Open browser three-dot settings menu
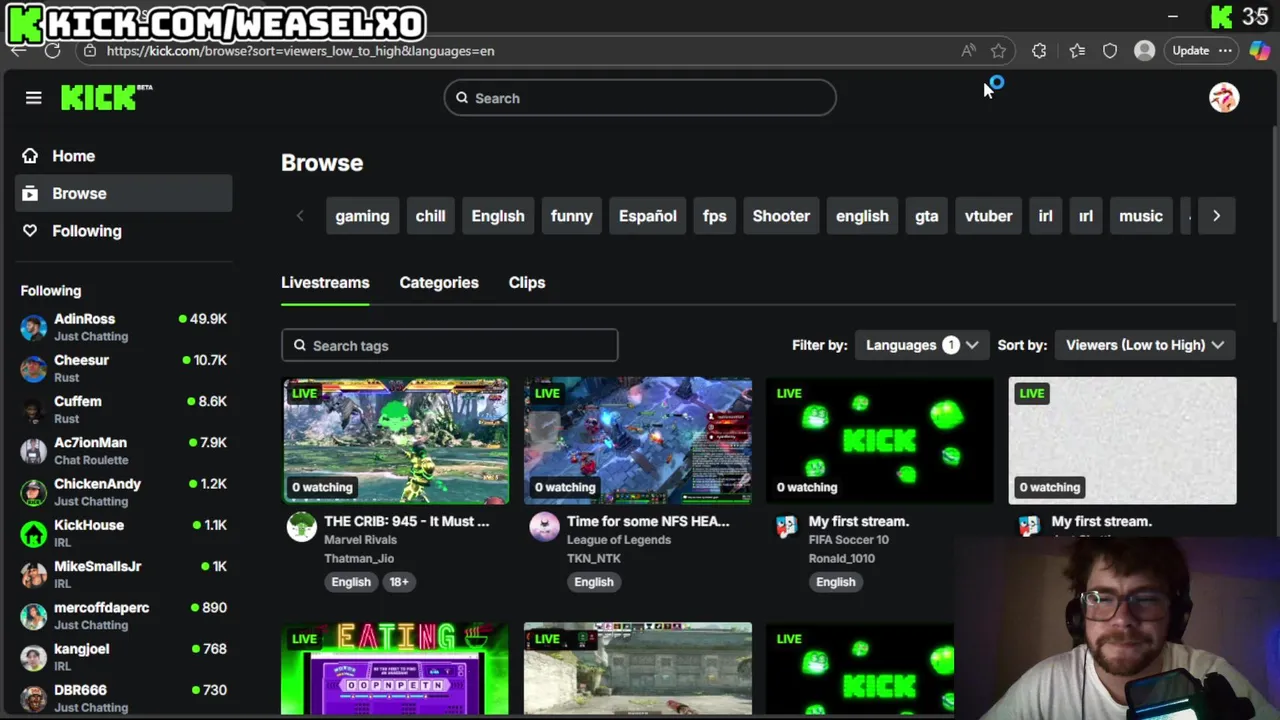Screen dimensions: 1280x720 pyautogui.click(x=1227, y=50)
